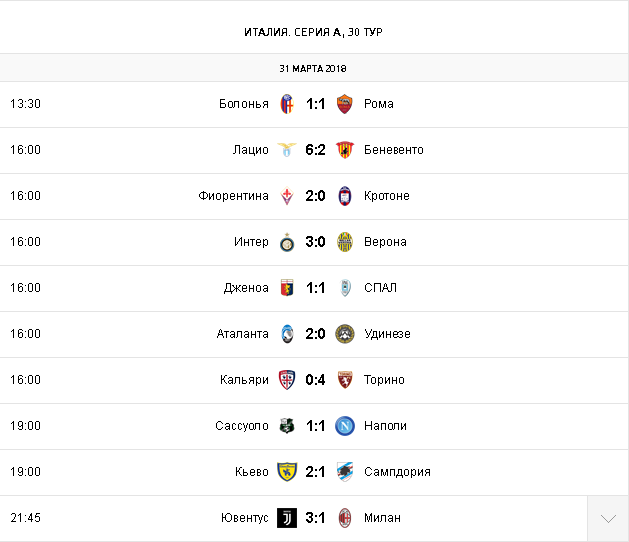
Task: Click the Napoli club crest icon
Action: [x=345, y=426]
